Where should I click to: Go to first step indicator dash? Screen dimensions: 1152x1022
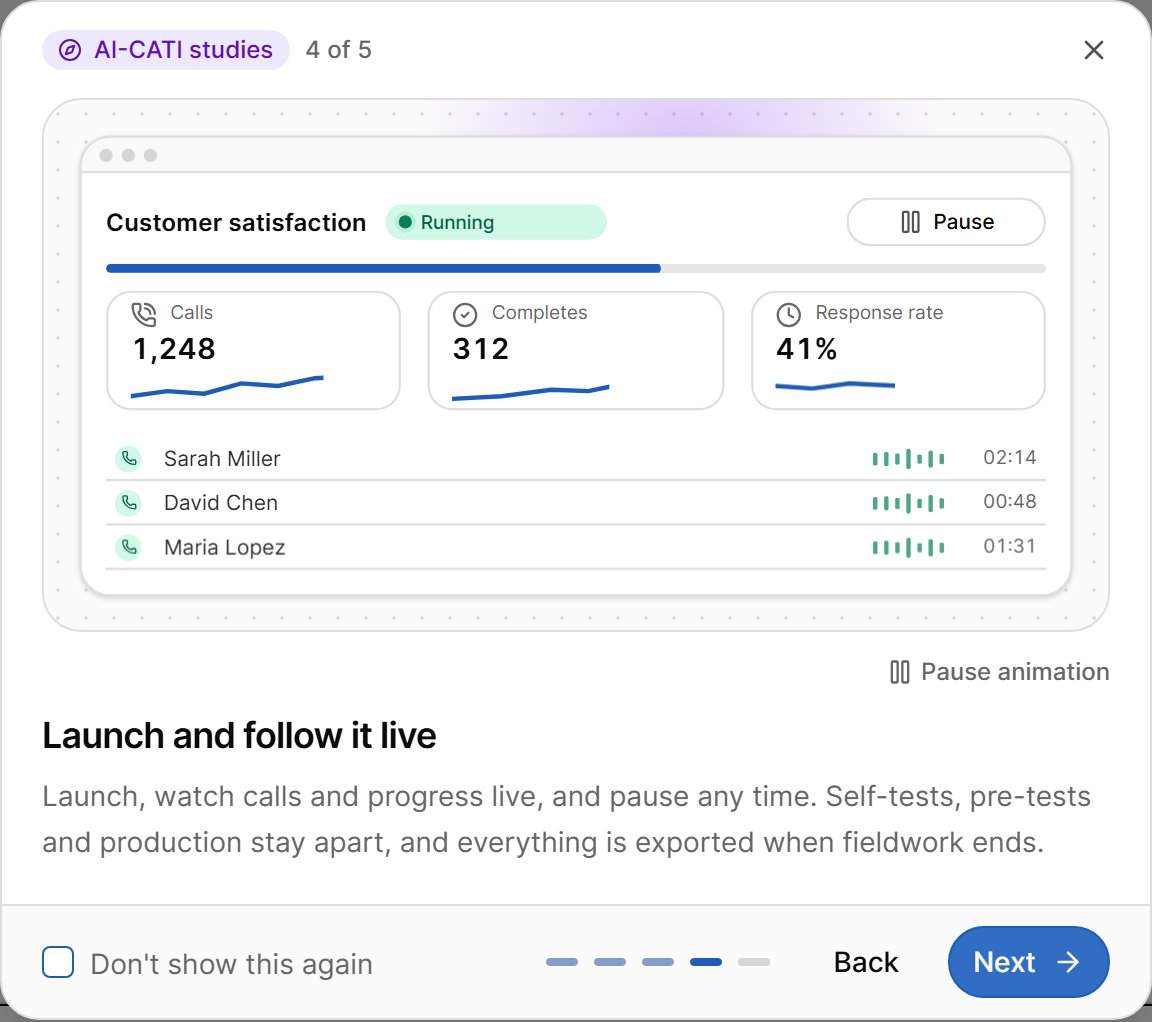point(562,962)
